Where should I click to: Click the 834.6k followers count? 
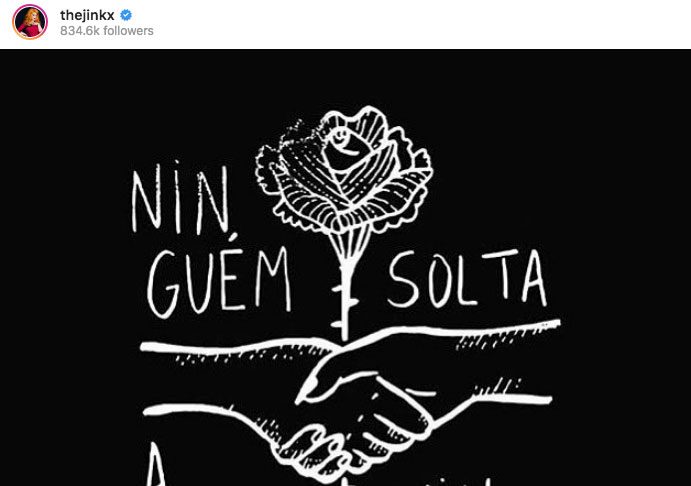point(107,31)
